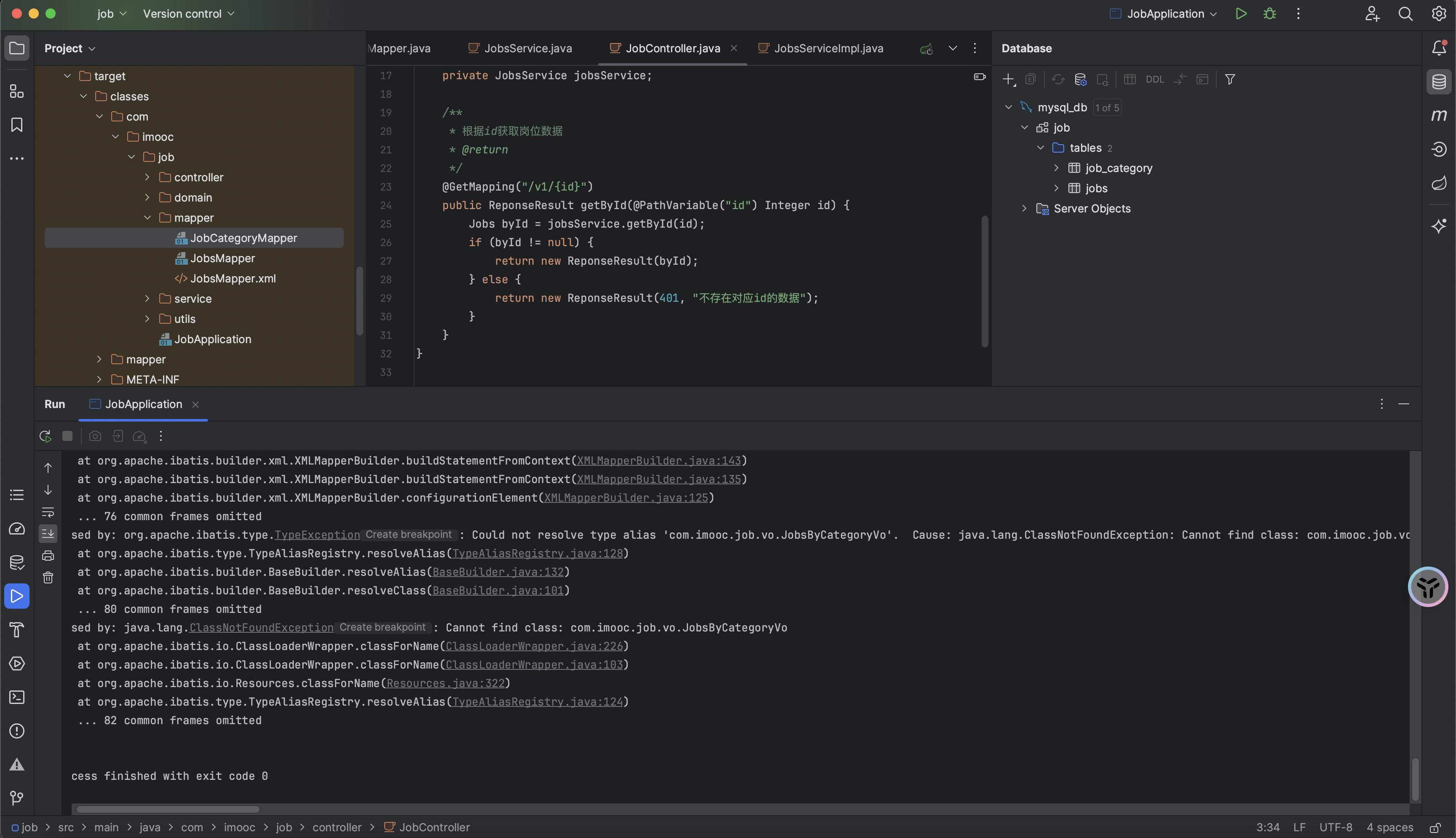
Task: Click the Database filter funnel icon
Action: (1230, 79)
